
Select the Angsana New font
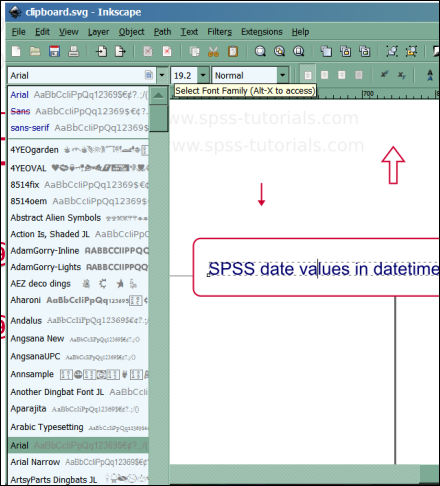coord(78,339)
